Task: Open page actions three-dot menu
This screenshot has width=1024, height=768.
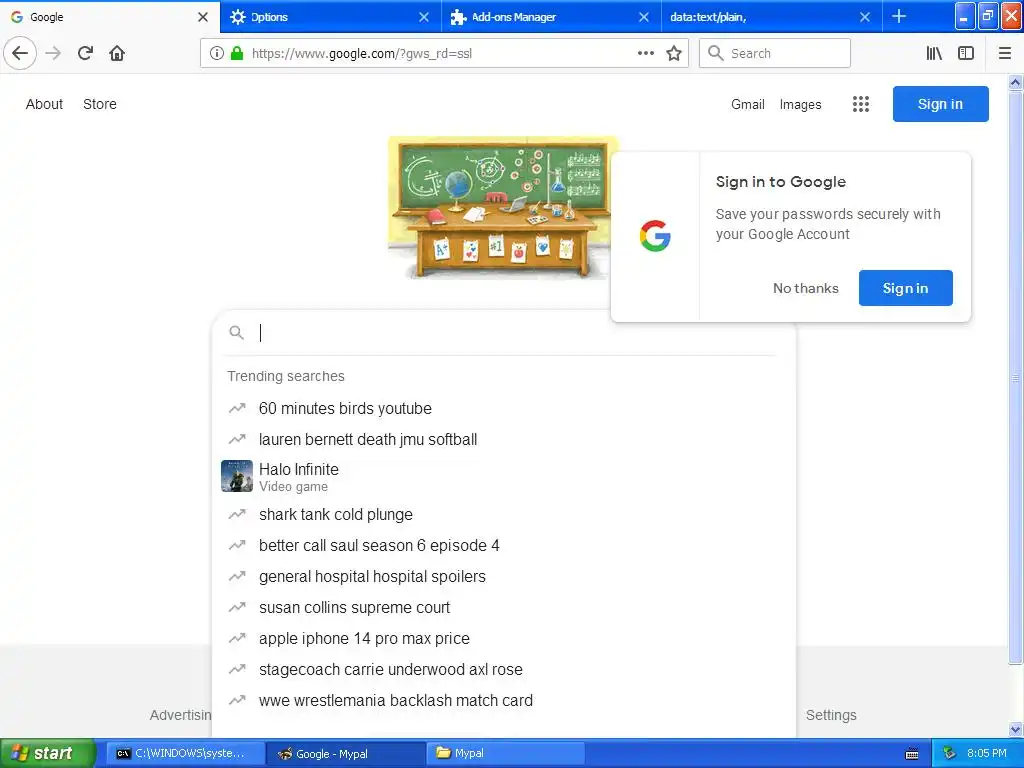Action: tap(646, 53)
